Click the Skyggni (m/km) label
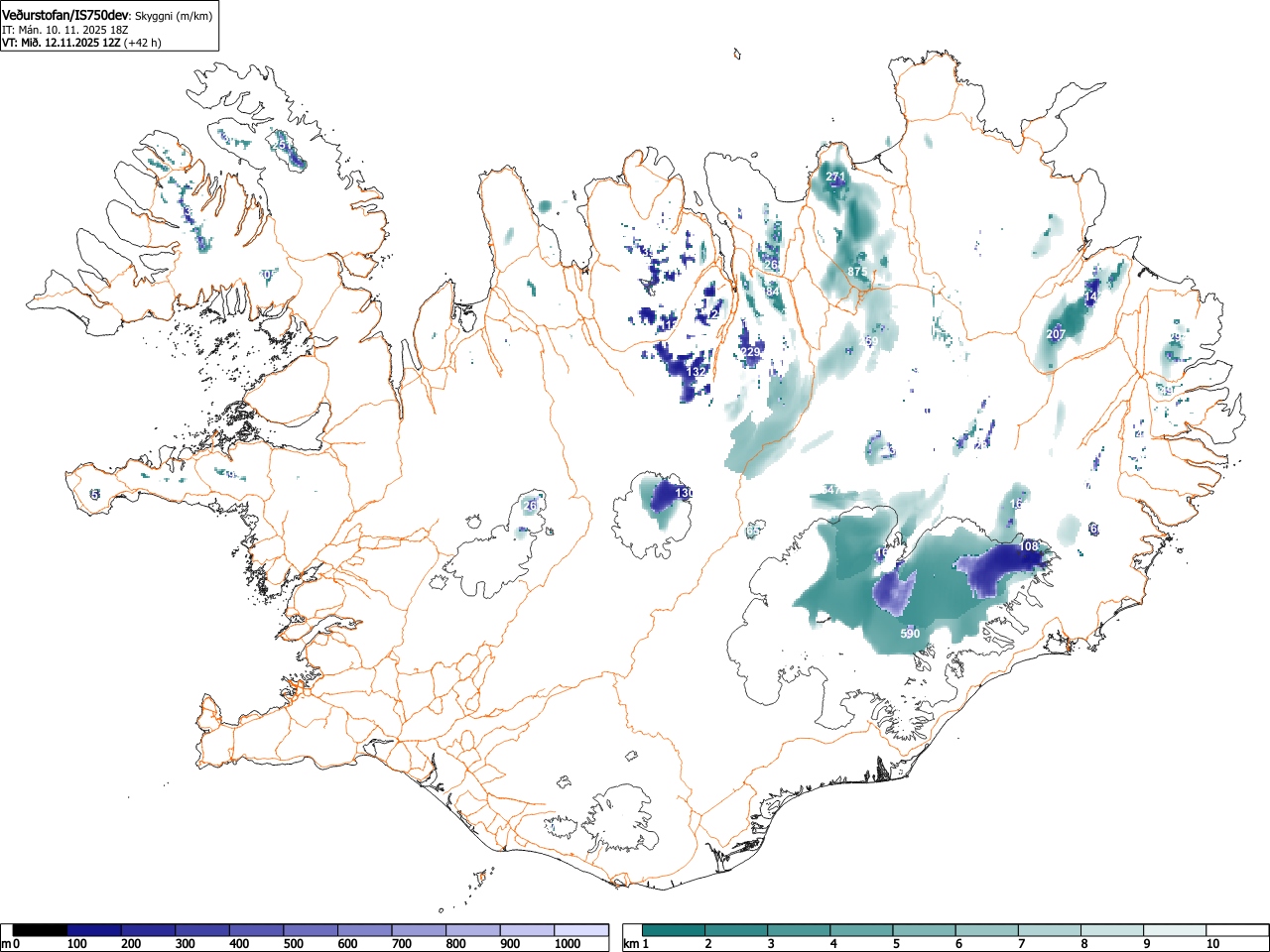This screenshot has height=952, width=1270. pos(173,16)
